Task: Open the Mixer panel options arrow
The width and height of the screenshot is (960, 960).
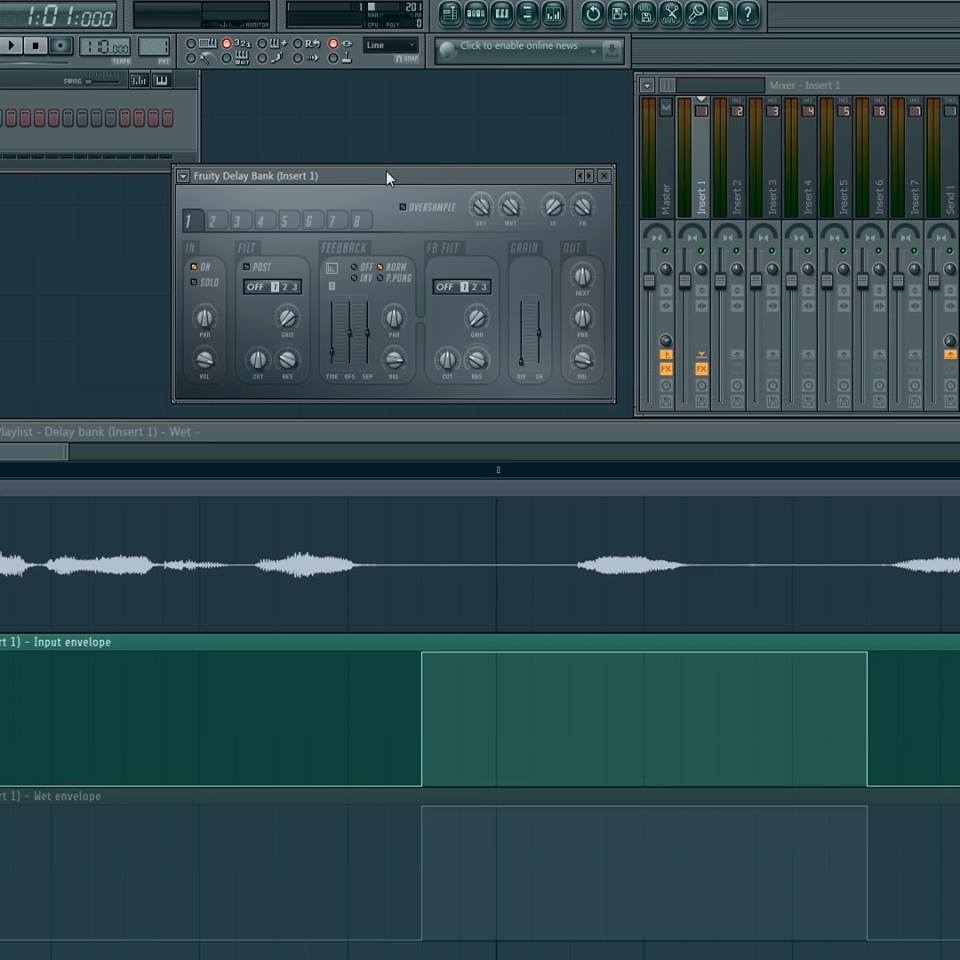Action: [x=646, y=85]
